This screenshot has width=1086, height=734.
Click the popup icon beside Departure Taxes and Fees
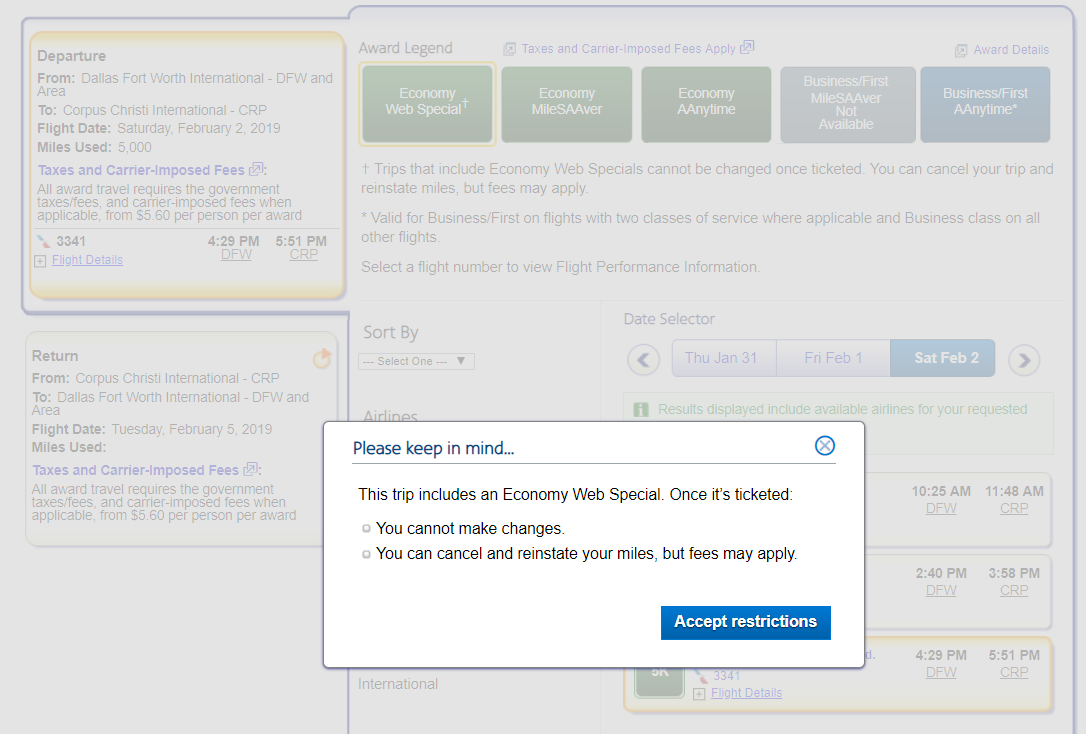256,170
